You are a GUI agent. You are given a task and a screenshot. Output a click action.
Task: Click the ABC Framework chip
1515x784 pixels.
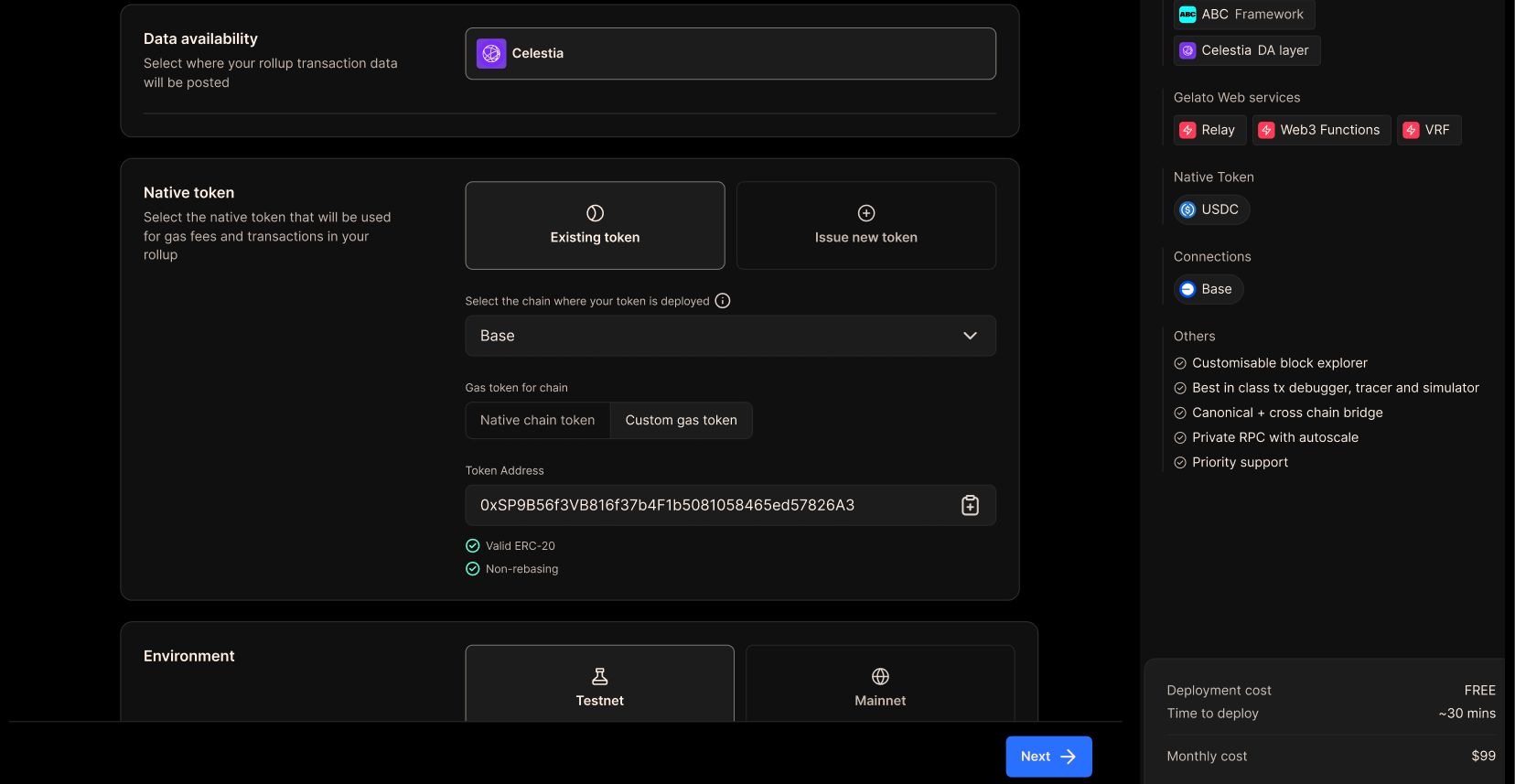pos(1244,15)
